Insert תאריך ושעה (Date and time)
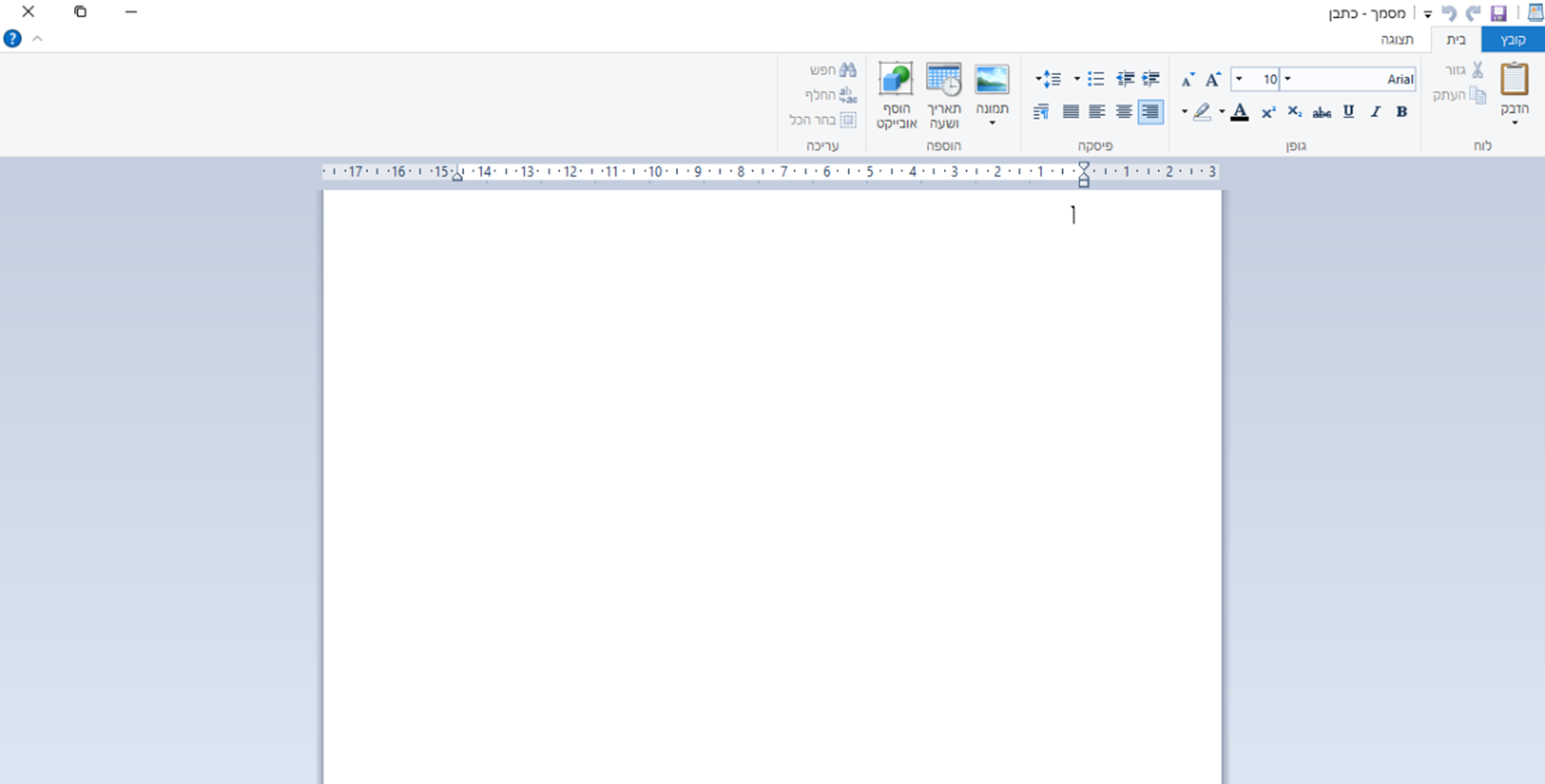 (944, 96)
